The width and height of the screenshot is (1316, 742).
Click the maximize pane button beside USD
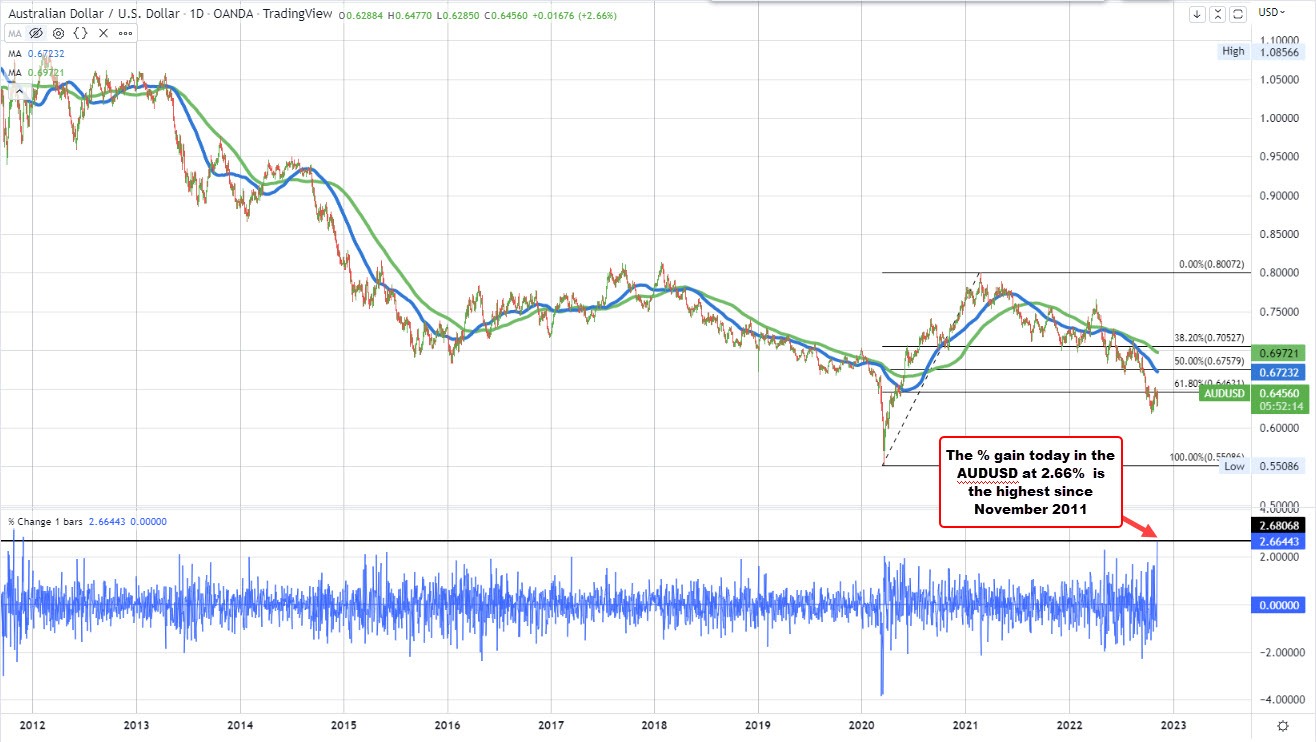click(x=1238, y=14)
